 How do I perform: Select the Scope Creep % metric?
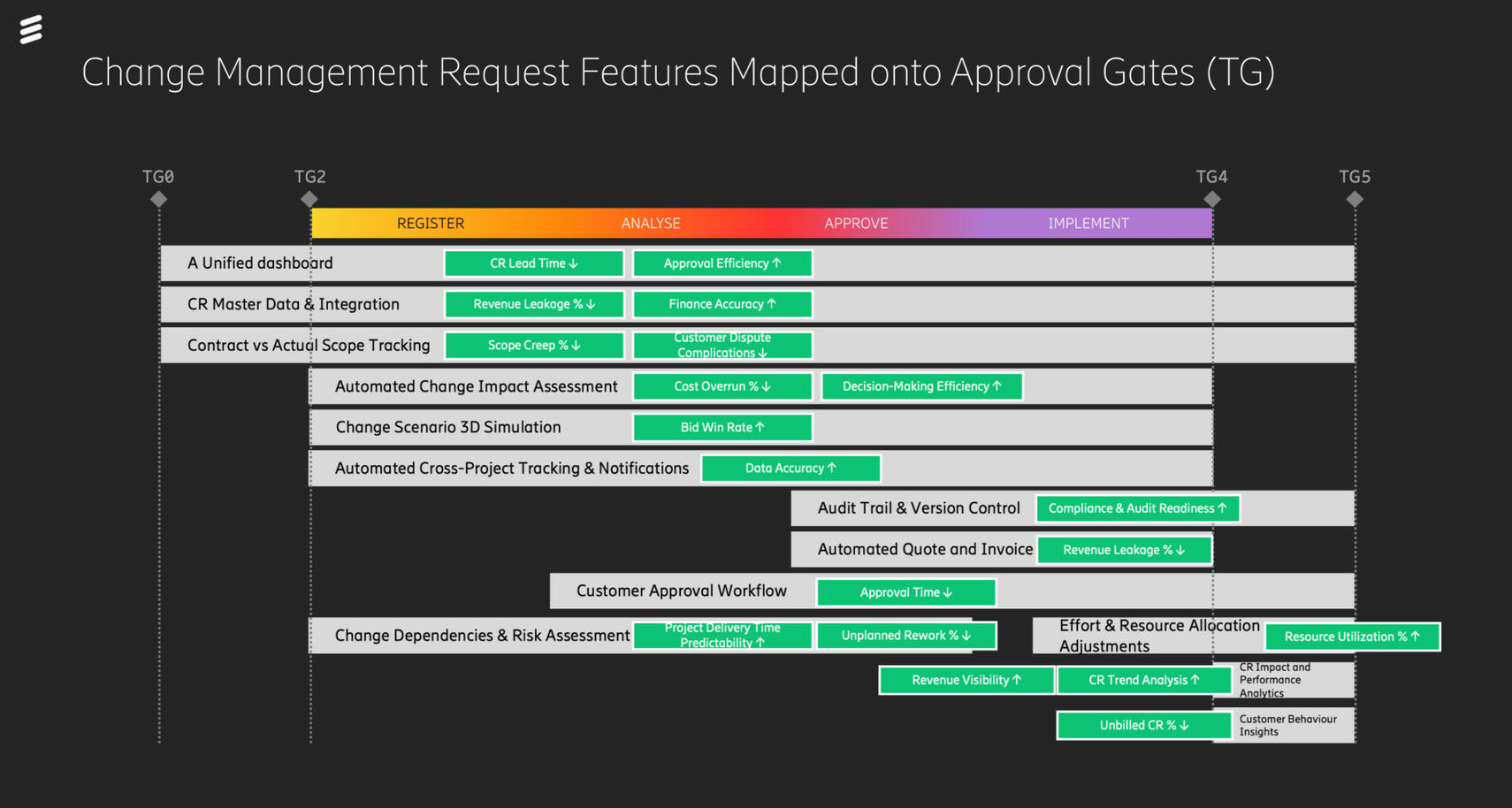pos(534,346)
